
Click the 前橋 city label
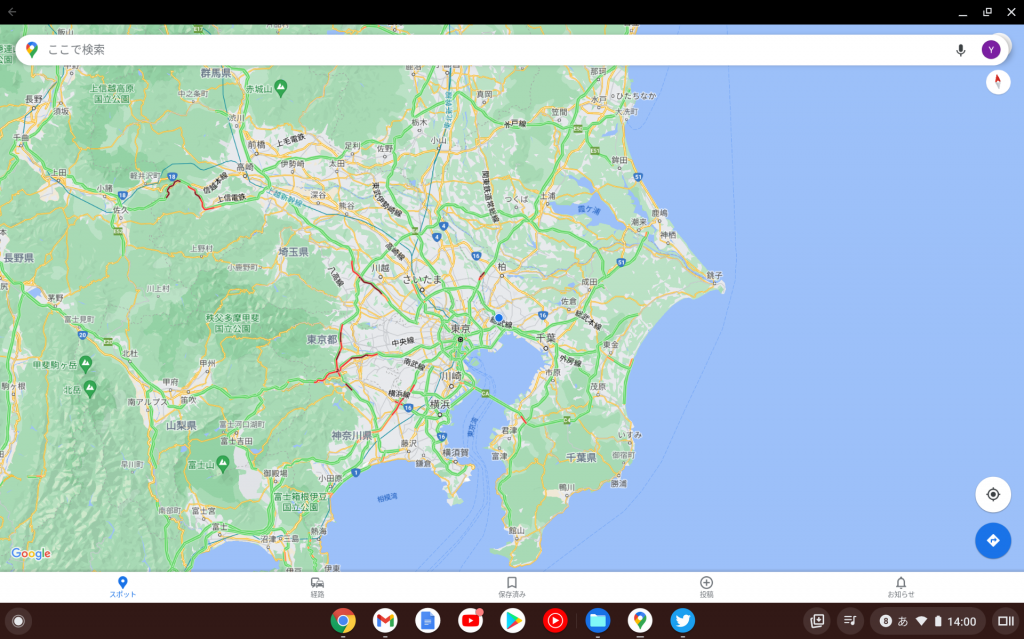pyautogui.click(x=257, y=145)
